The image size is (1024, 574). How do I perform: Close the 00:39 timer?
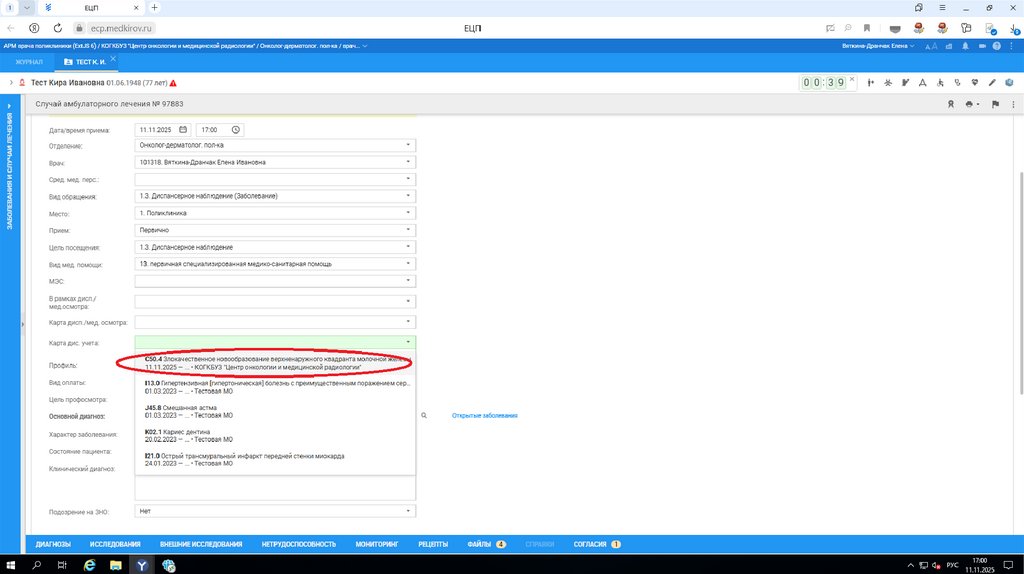tap(852, 79)
